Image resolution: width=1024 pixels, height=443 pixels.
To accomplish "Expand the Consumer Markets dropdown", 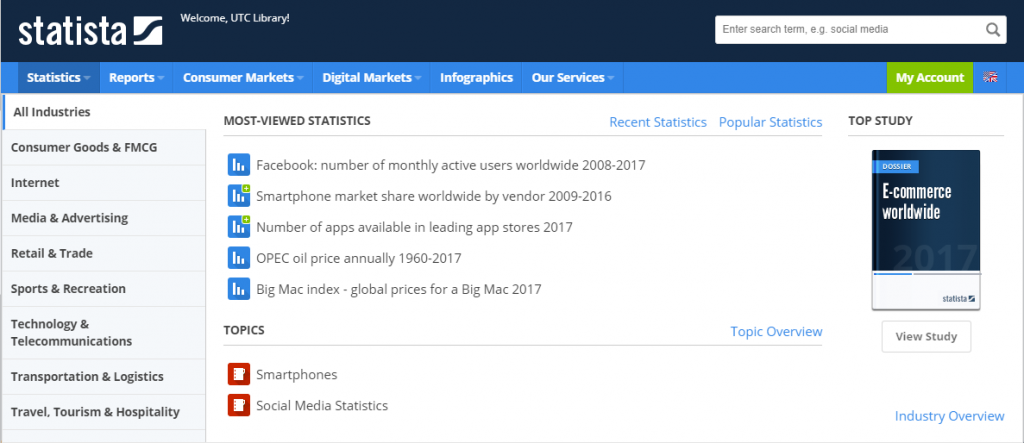I will pos(243,77).
